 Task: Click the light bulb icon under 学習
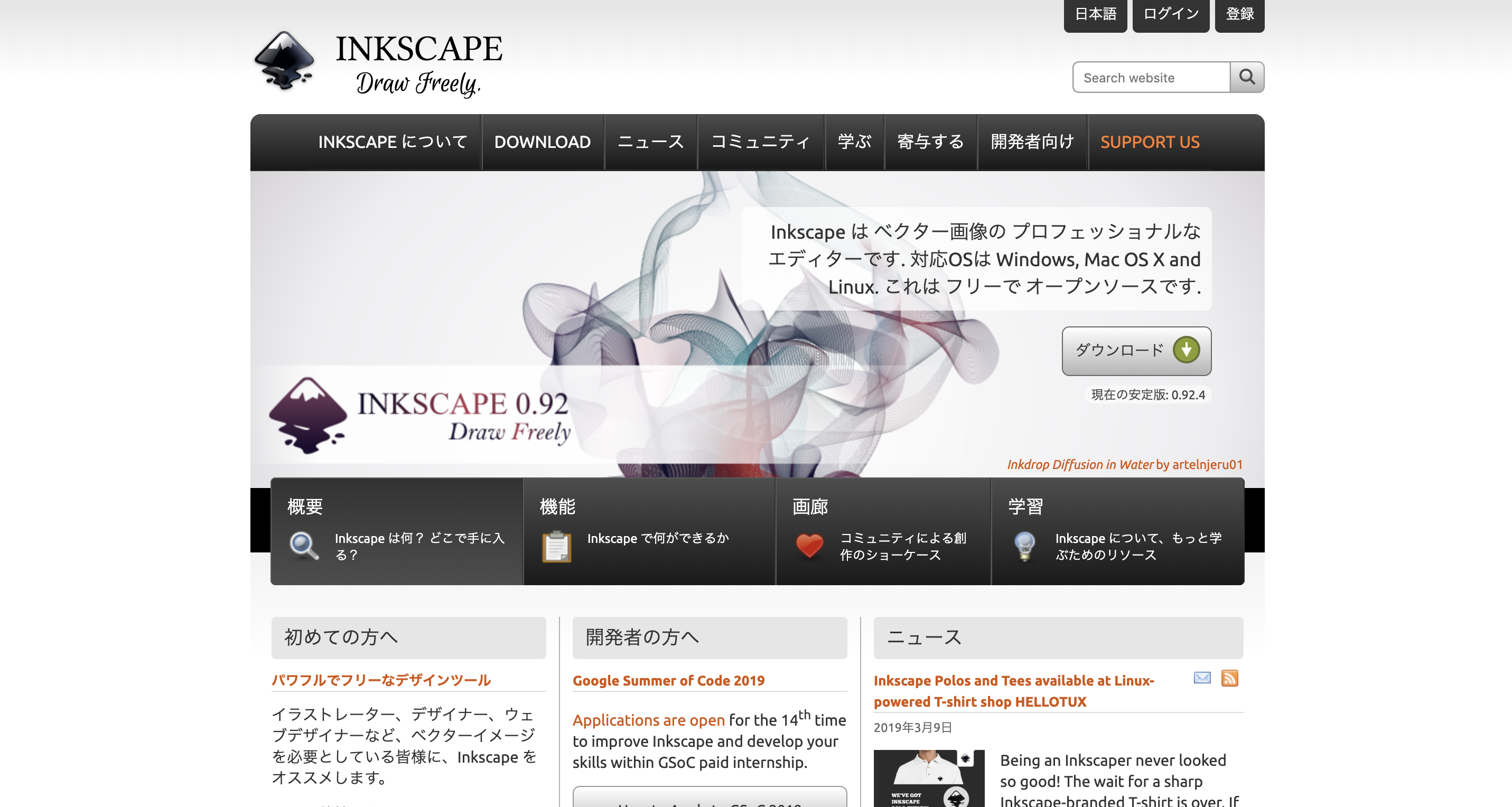tap(1025, 546)
